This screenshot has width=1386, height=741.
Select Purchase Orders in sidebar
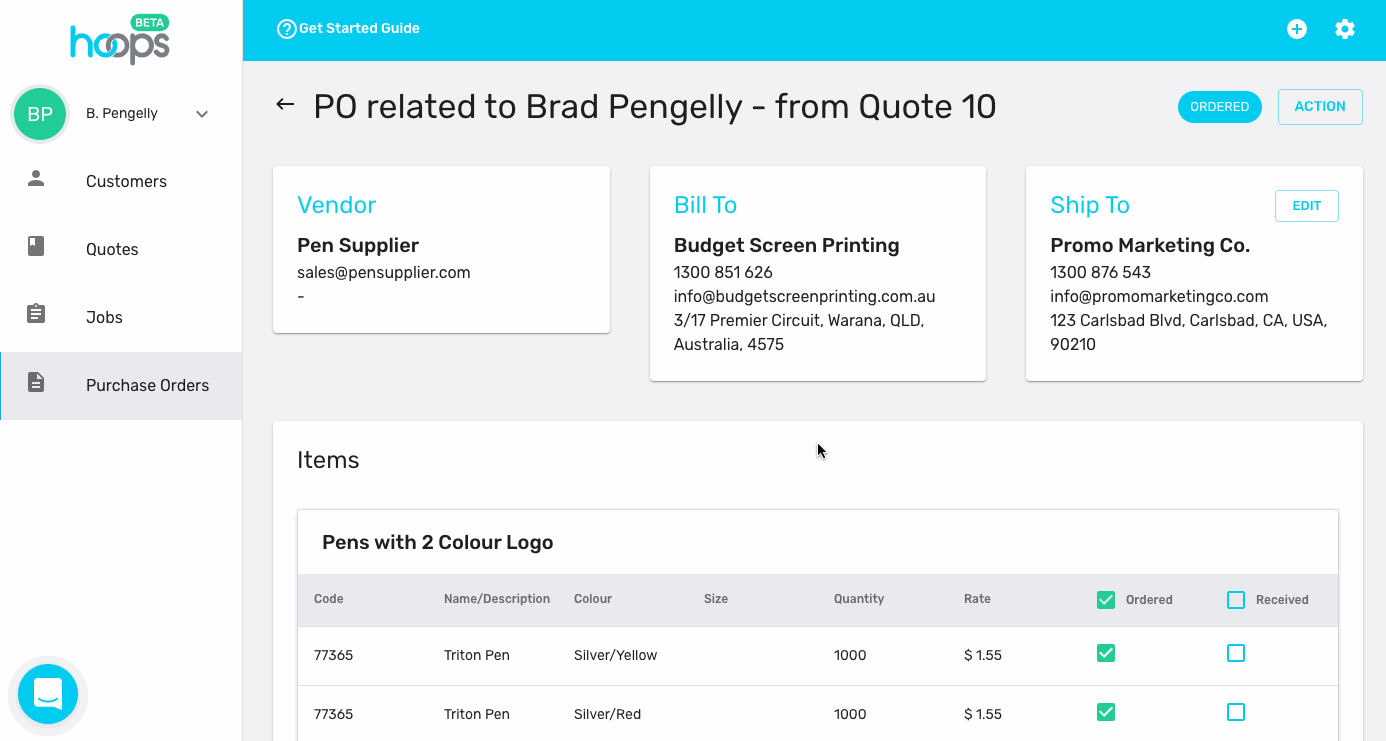tap(121, 386)
